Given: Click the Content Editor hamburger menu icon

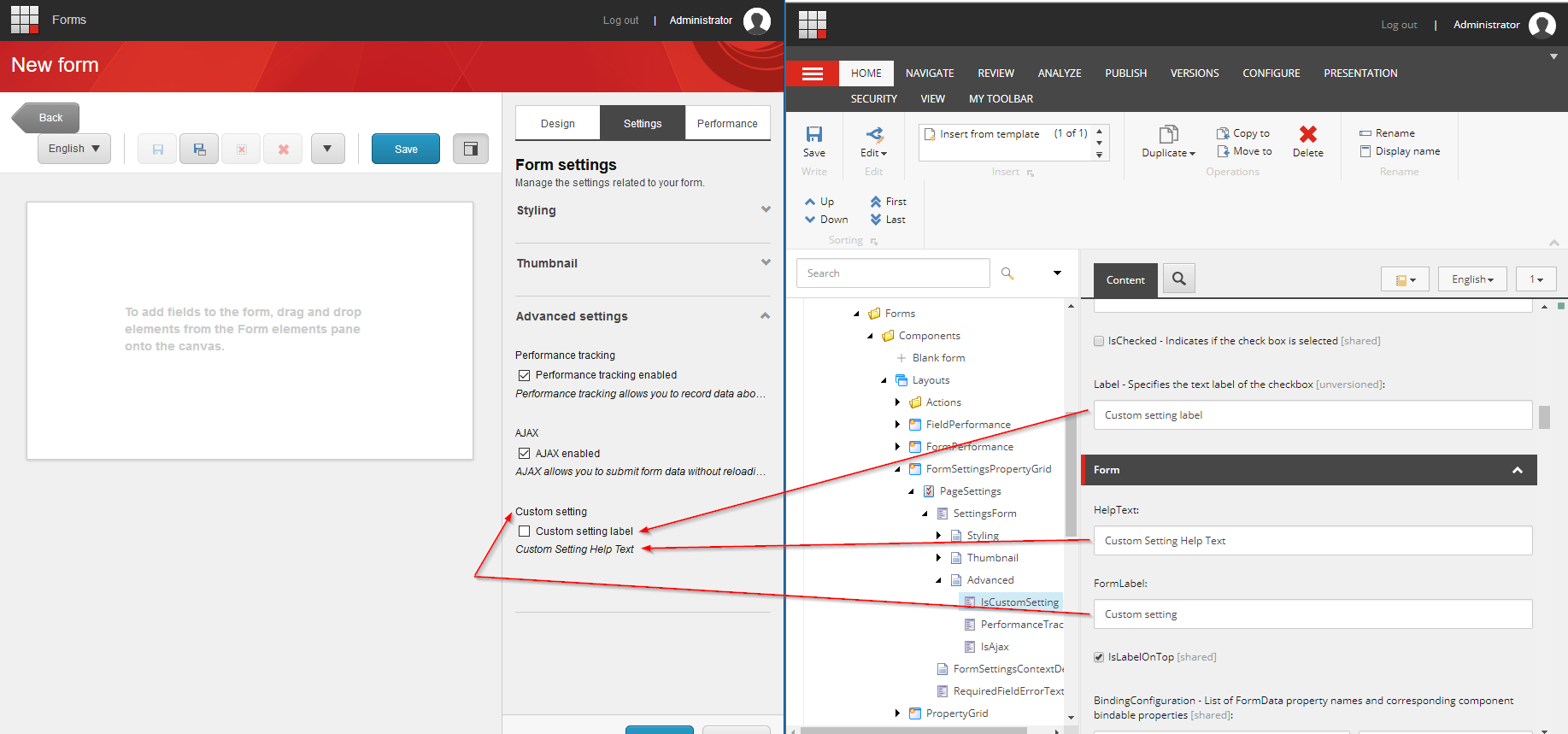Looking at the screenshot, I should tap(813, 73).
